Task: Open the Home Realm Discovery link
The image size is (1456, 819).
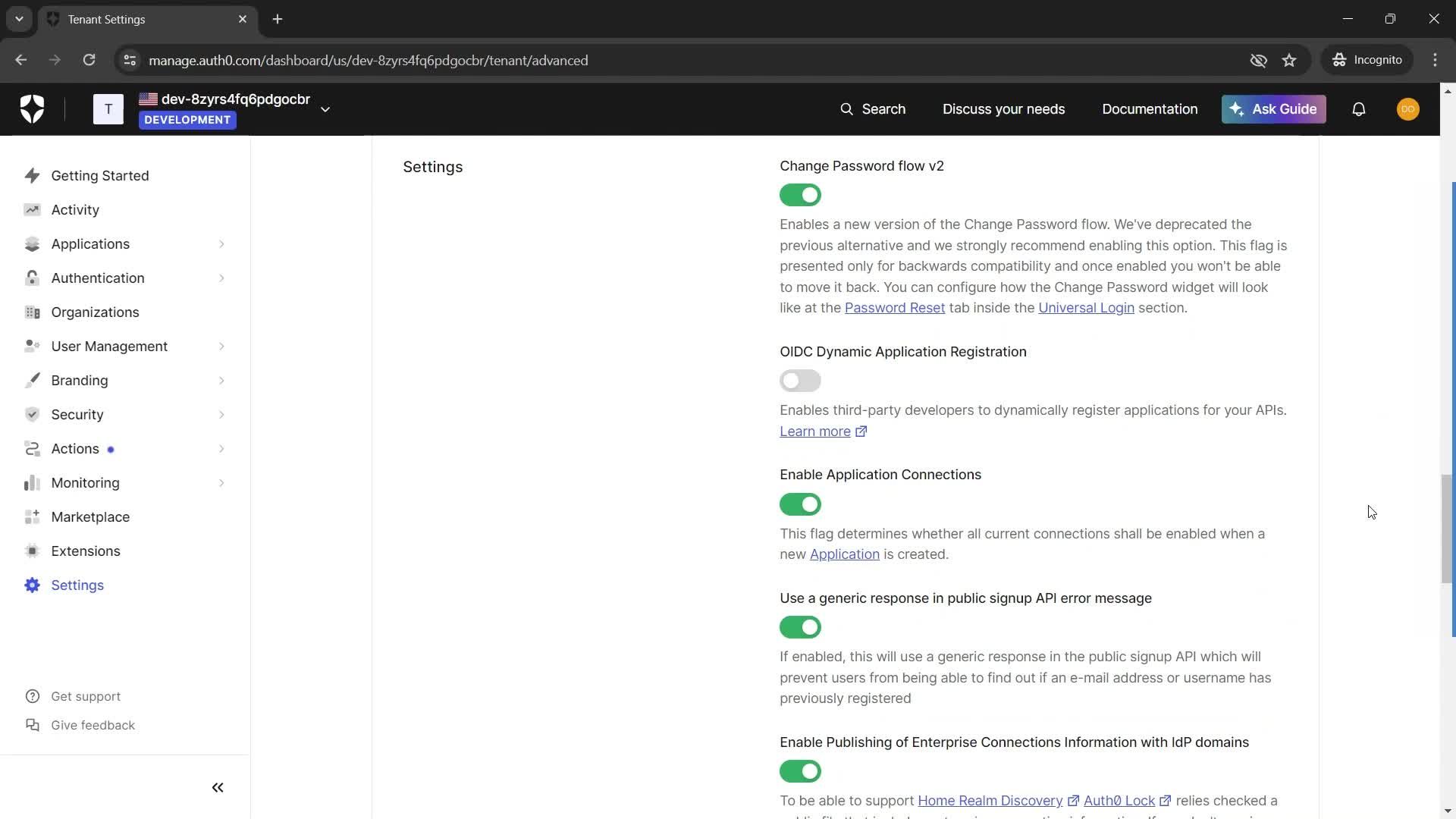Action: coord(998,801)
